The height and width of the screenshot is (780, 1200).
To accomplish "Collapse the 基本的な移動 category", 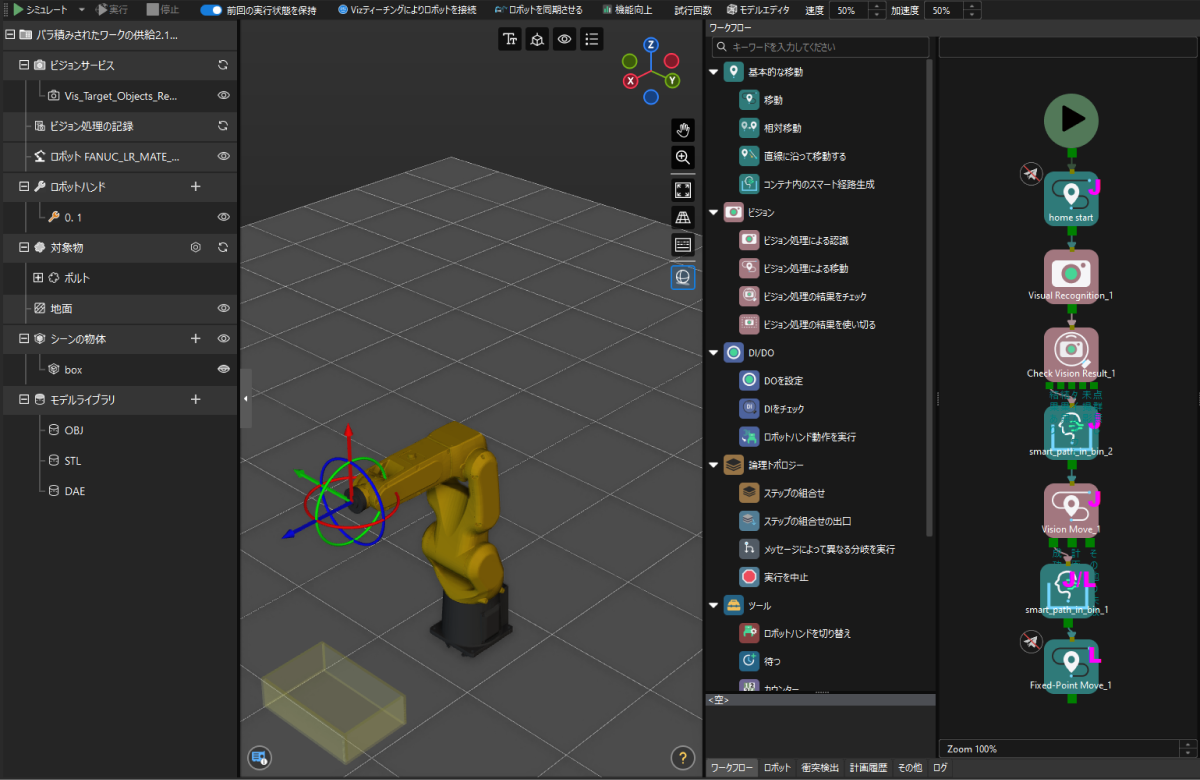I will tap(714, 73).
